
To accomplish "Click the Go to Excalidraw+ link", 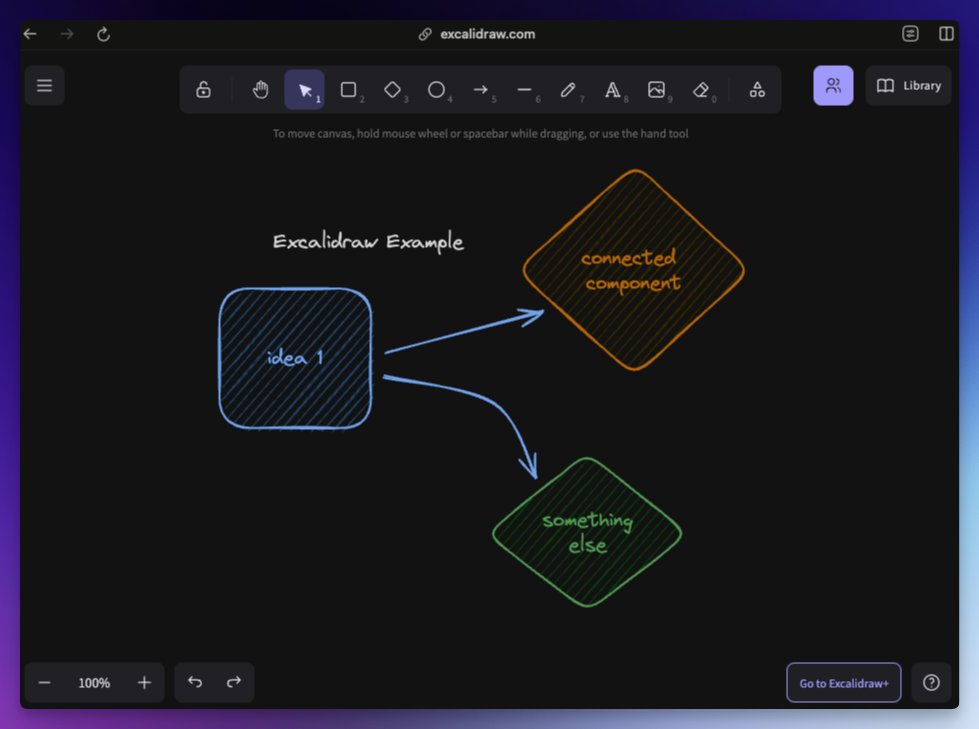I will point(844,683).
